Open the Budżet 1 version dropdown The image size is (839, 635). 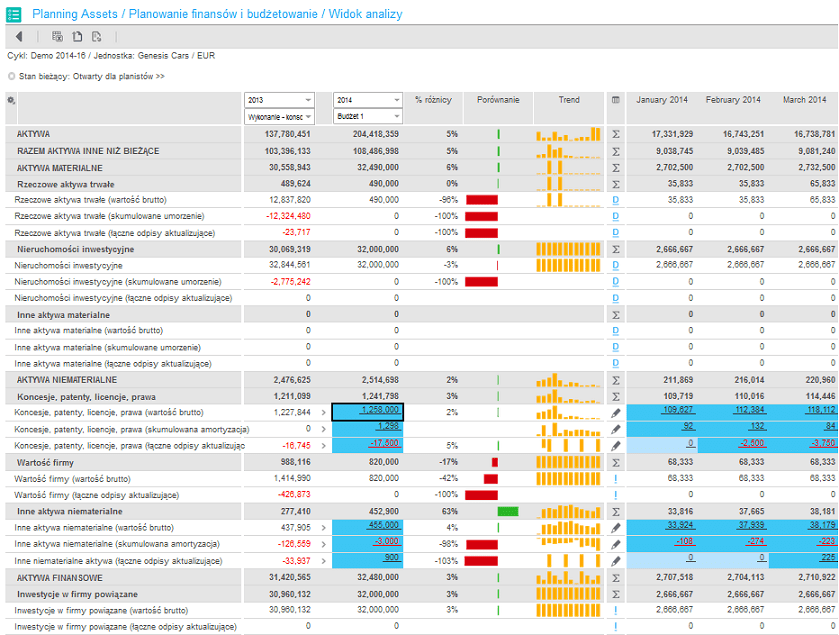[368, 116]
